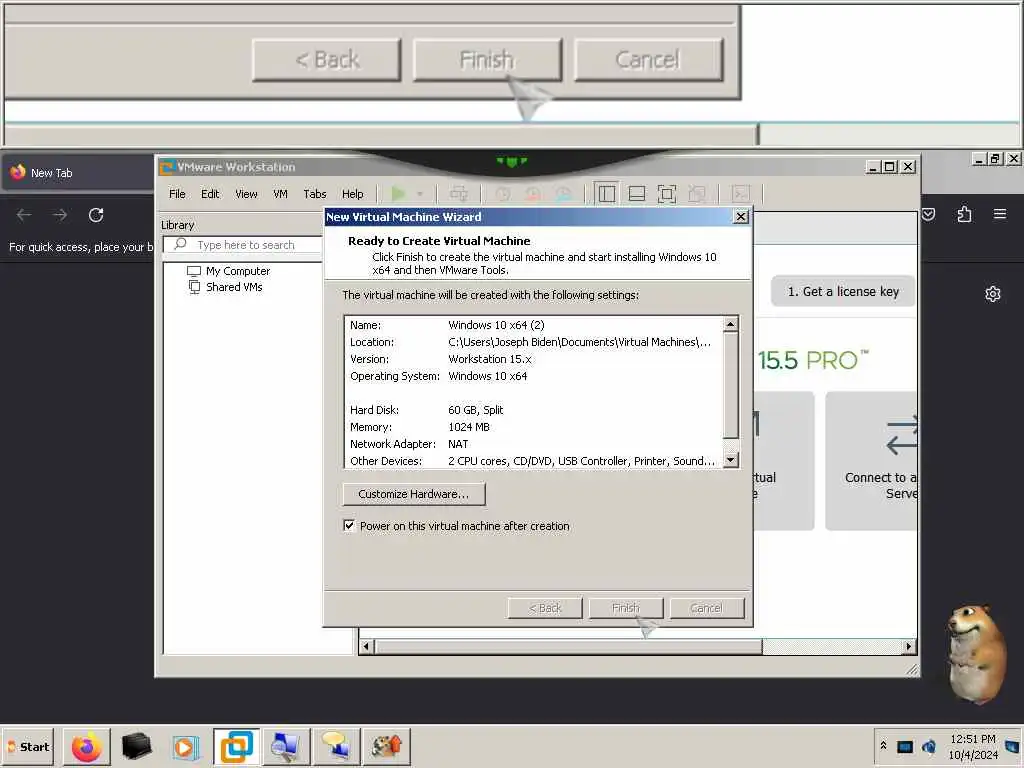Click the Magnifier taskbar icon

tap(286, 746)
